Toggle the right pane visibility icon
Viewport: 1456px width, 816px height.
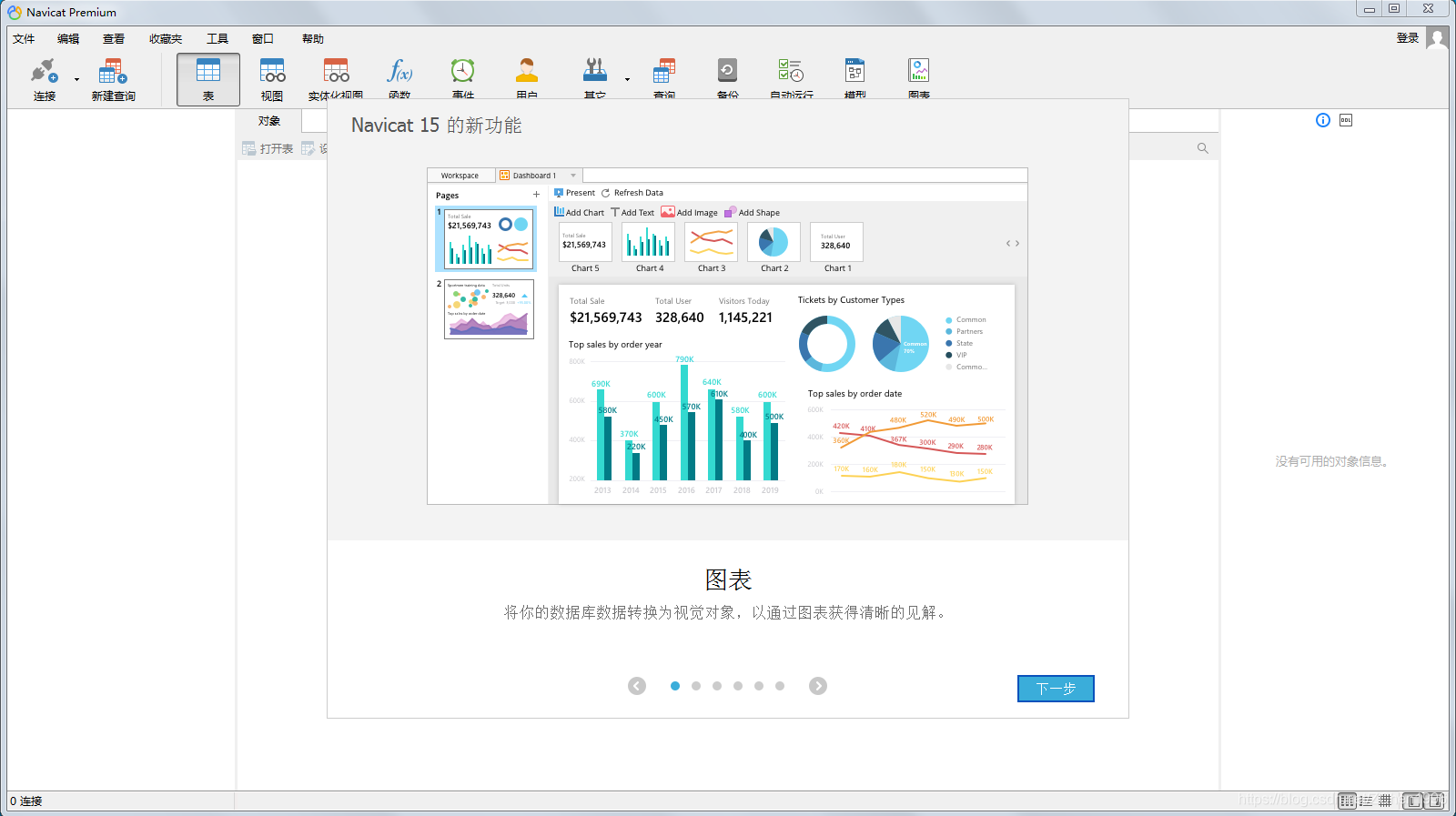pos(1434,801)
